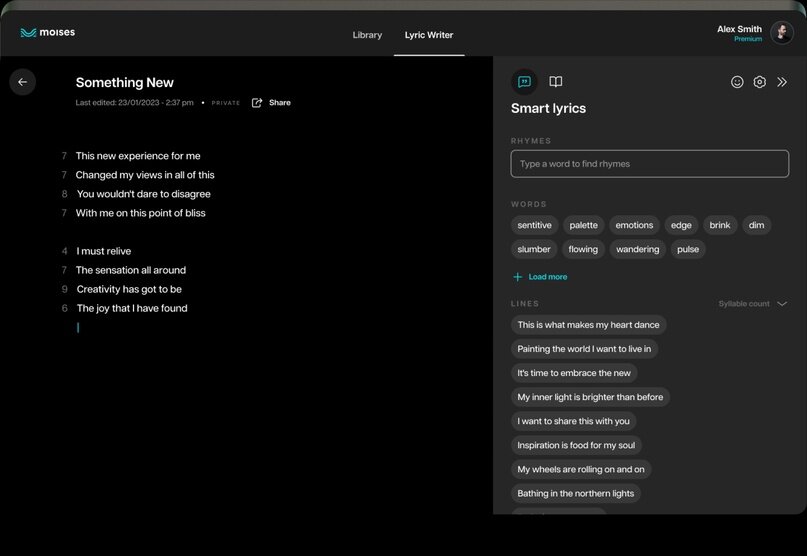
Task: Select the word chip 'dim'
Action: pos(756,225)
